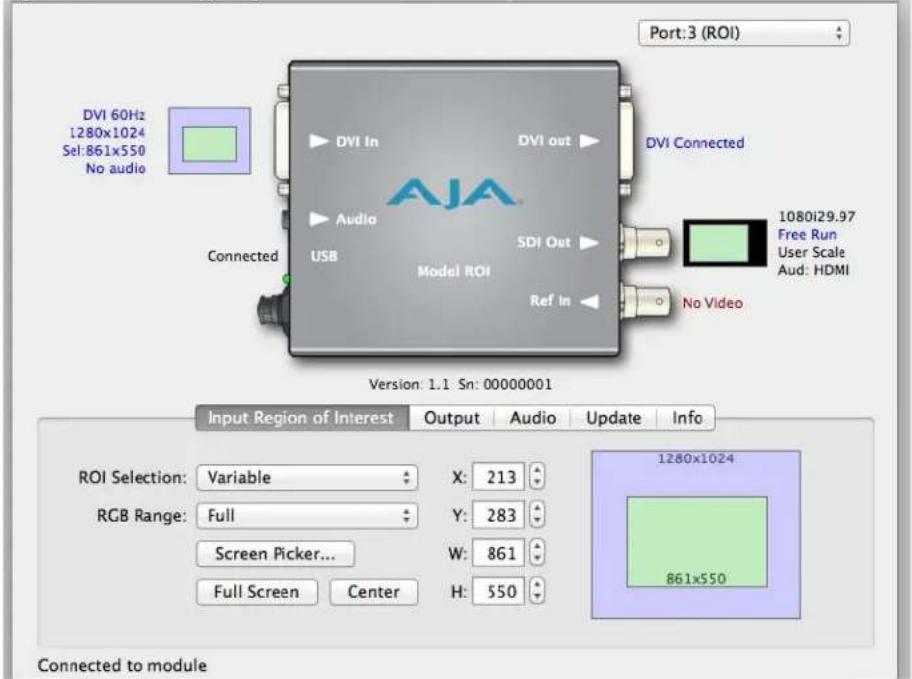The height and width of the screenshot is (679, 912).
Task: Switch to the Output tab
Action: [452, 418]
